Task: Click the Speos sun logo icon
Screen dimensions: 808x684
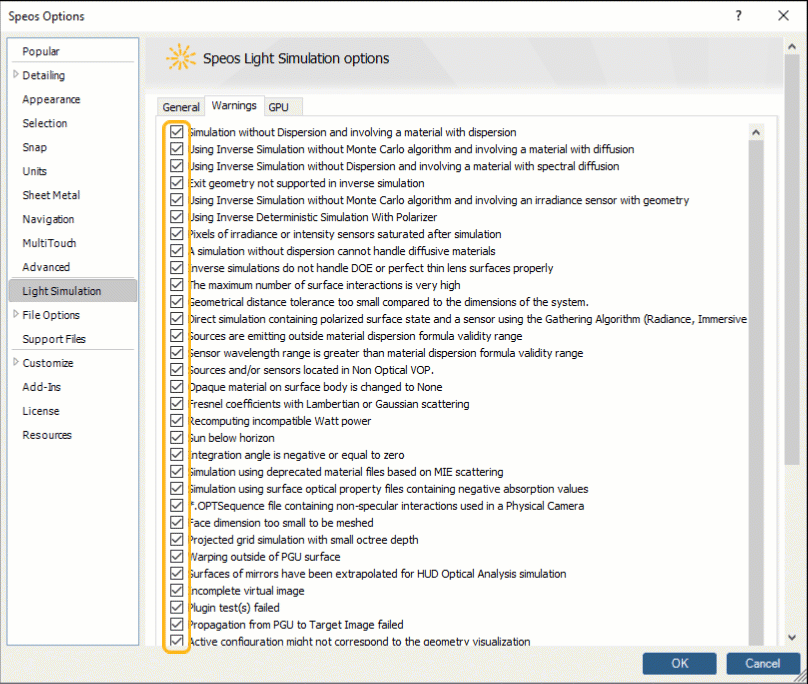Action: pyautogui.click(x=180, y=57)
